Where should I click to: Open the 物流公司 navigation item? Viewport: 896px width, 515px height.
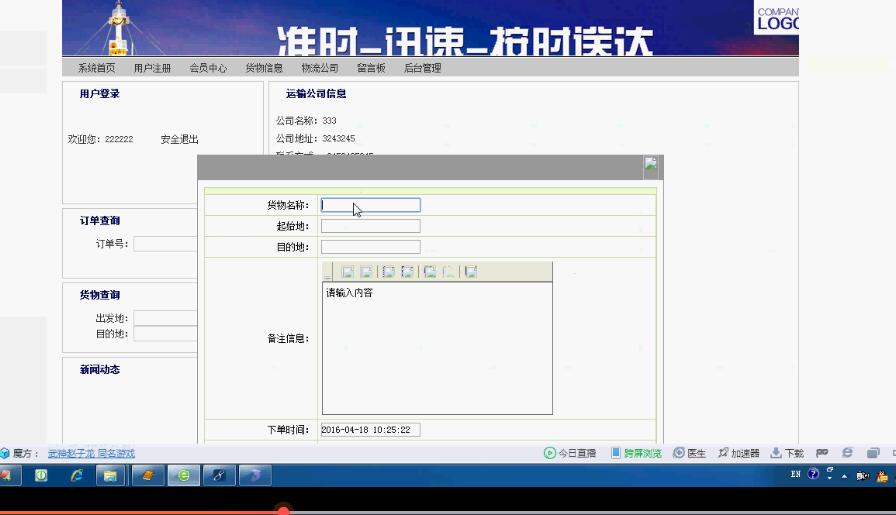pos(319,68)
